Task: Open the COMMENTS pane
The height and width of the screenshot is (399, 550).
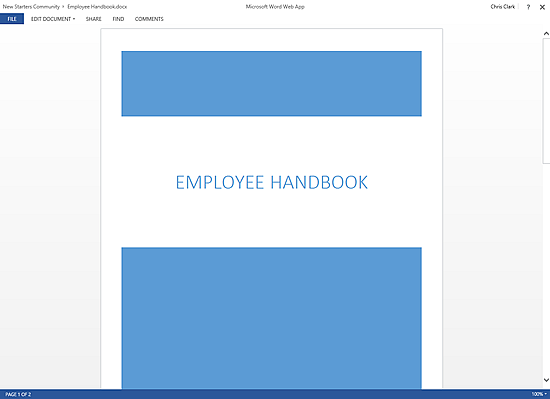Action: pos(149,19)
